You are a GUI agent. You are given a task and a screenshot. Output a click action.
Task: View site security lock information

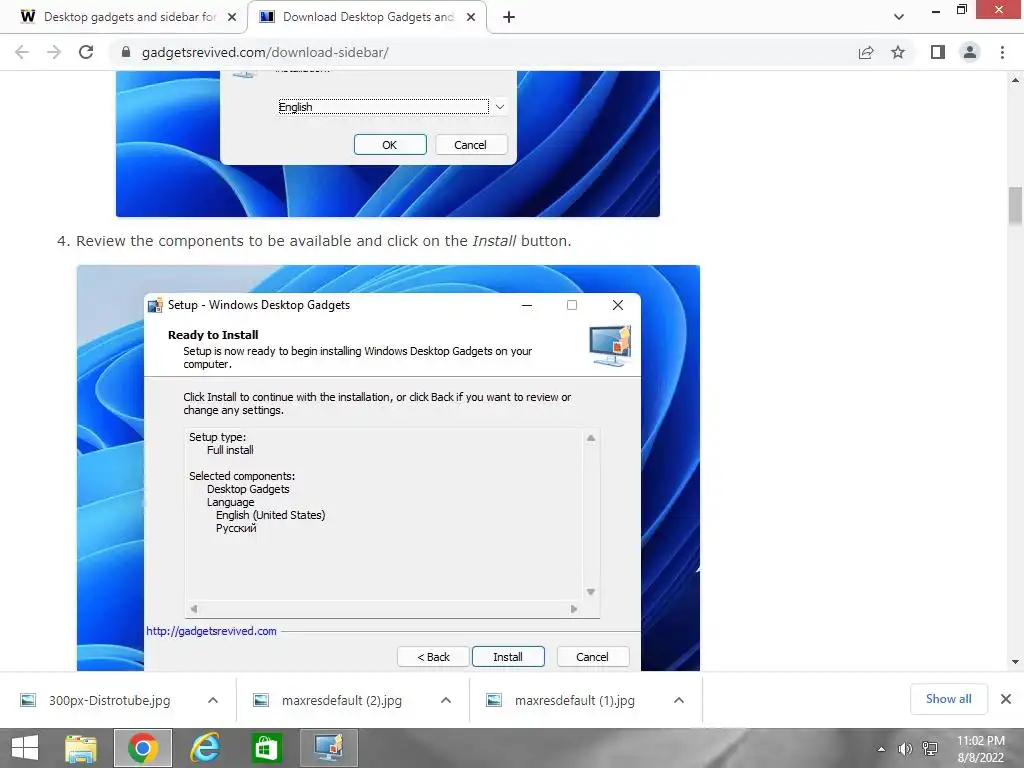point(126,52)
